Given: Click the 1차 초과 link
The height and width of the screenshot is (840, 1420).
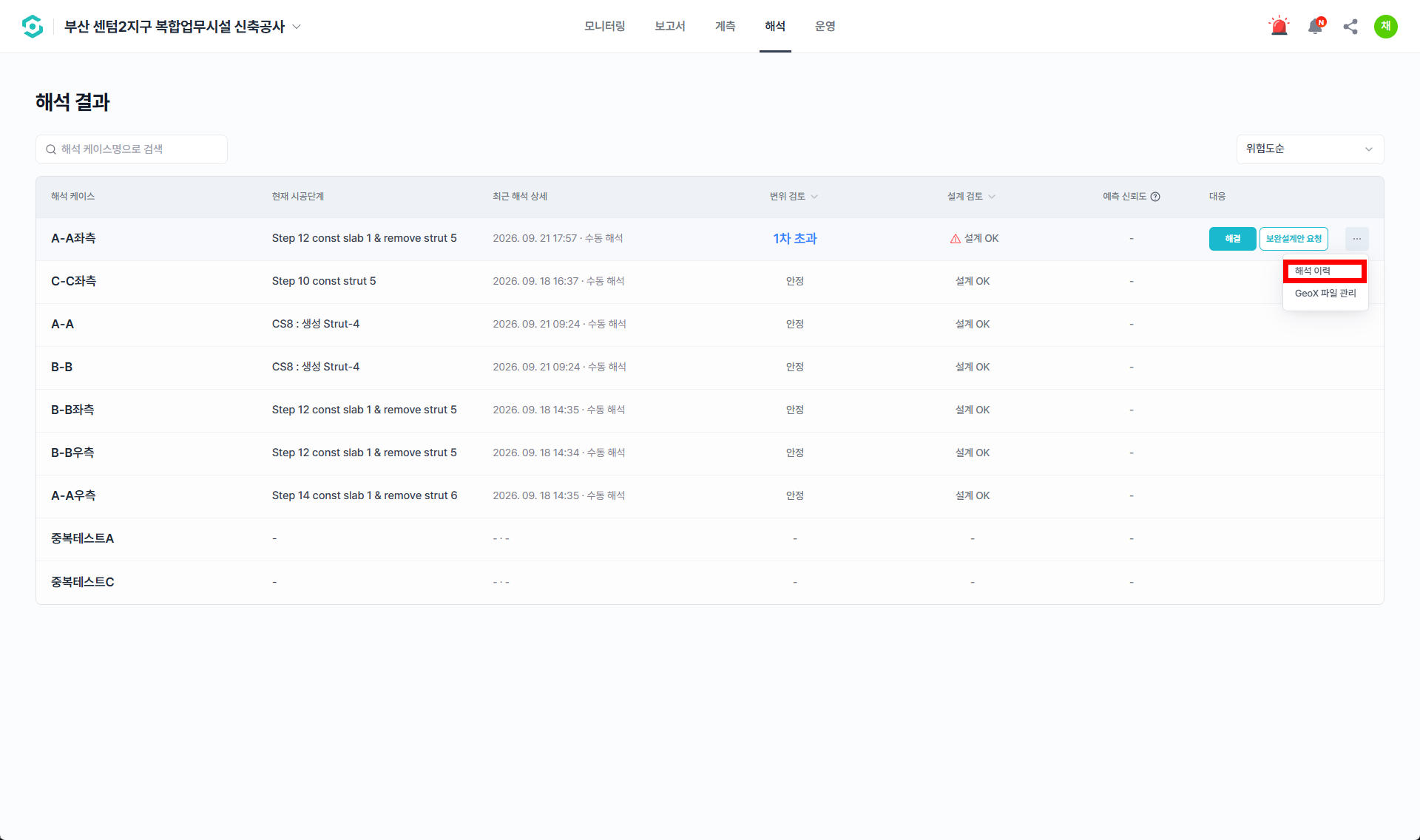Looking at the screenshot, I should point(794,239).
